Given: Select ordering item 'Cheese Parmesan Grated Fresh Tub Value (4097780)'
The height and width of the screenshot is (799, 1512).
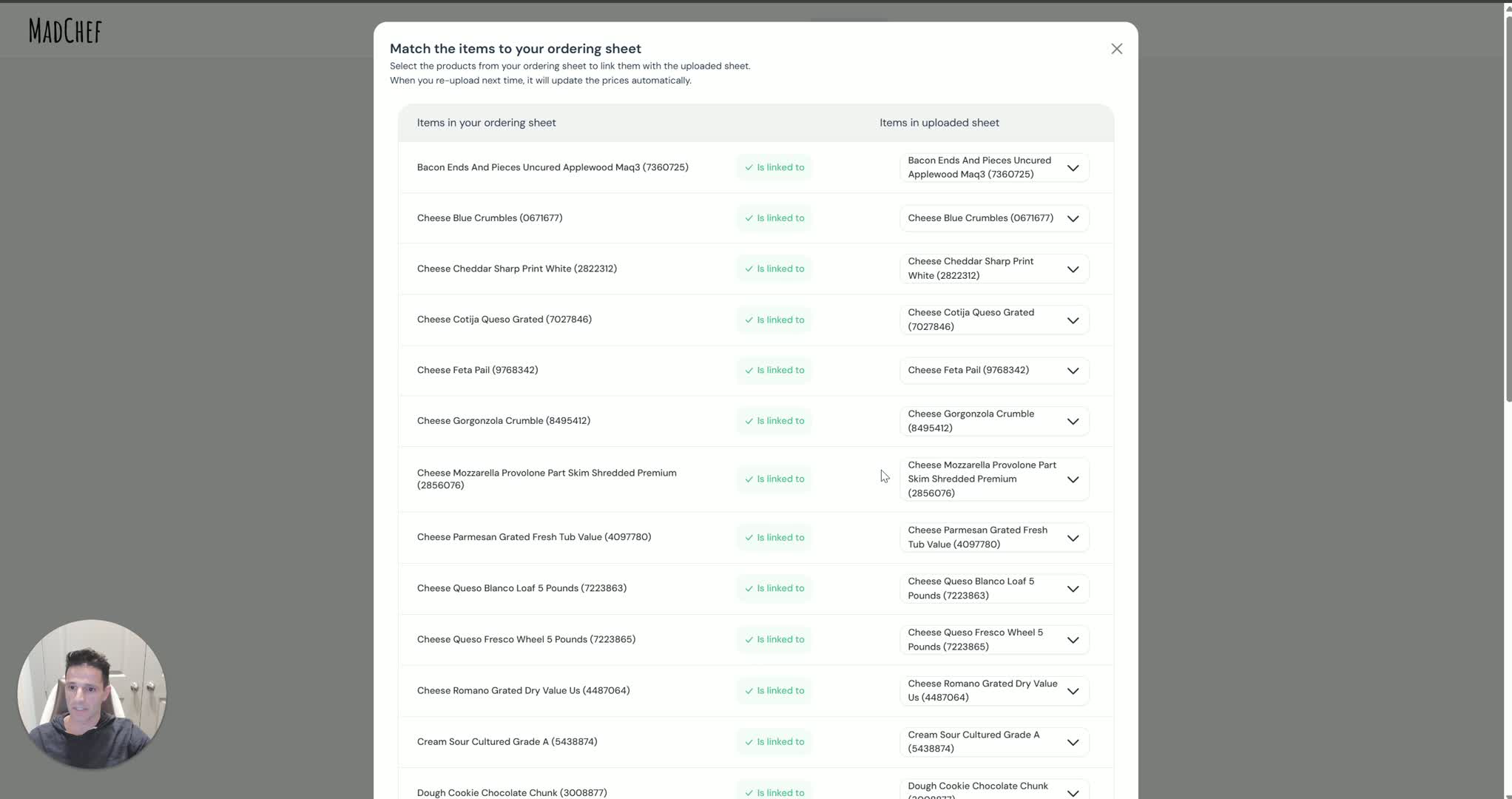Looking at the screenshot, I should click(x=534, y=538).
